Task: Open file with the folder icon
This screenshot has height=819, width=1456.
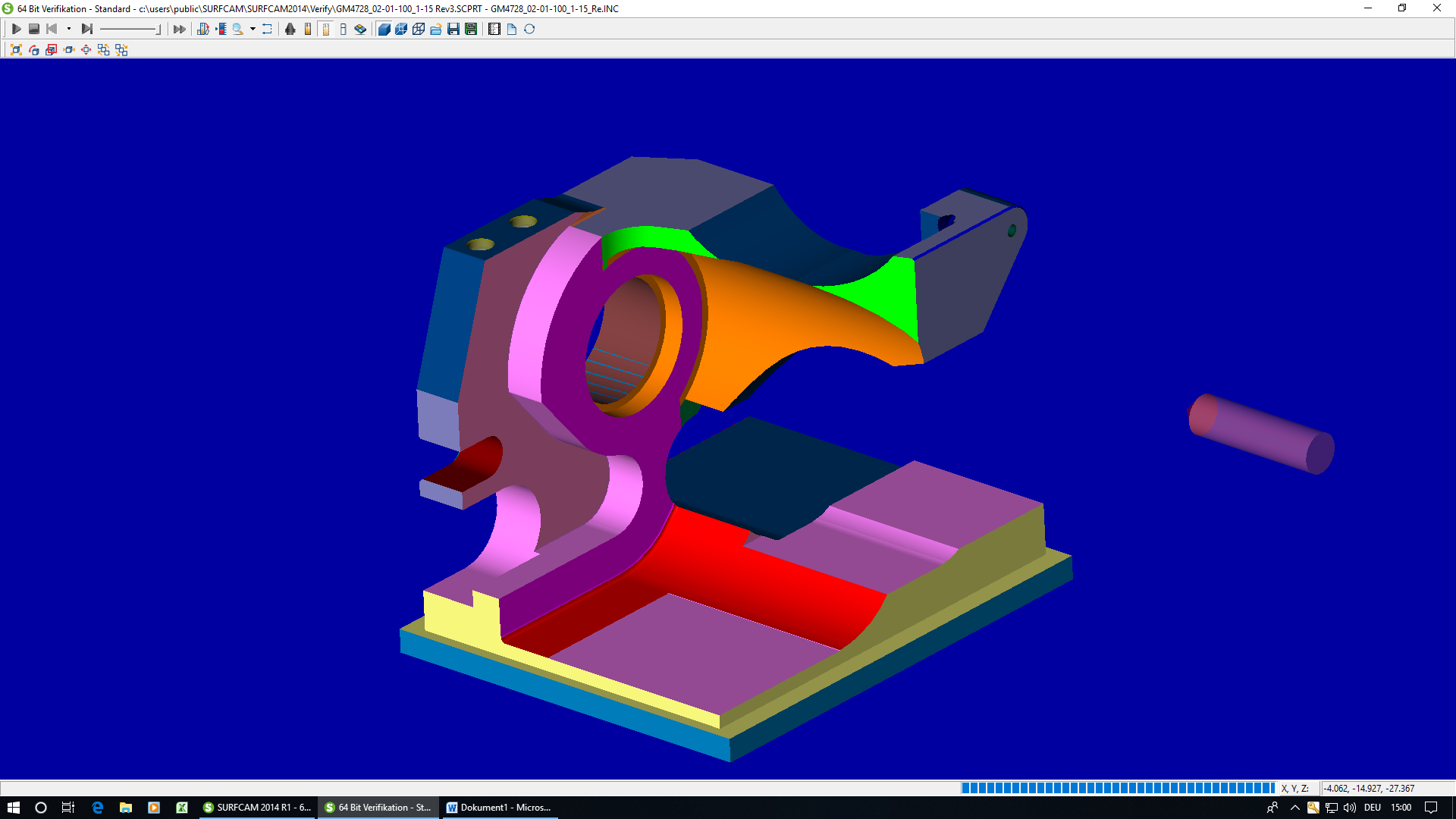Action: [436, 29]
